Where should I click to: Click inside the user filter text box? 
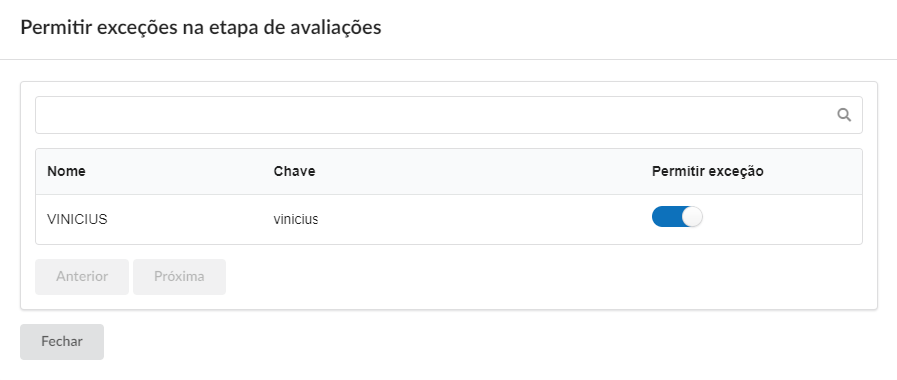pos(448,115)
